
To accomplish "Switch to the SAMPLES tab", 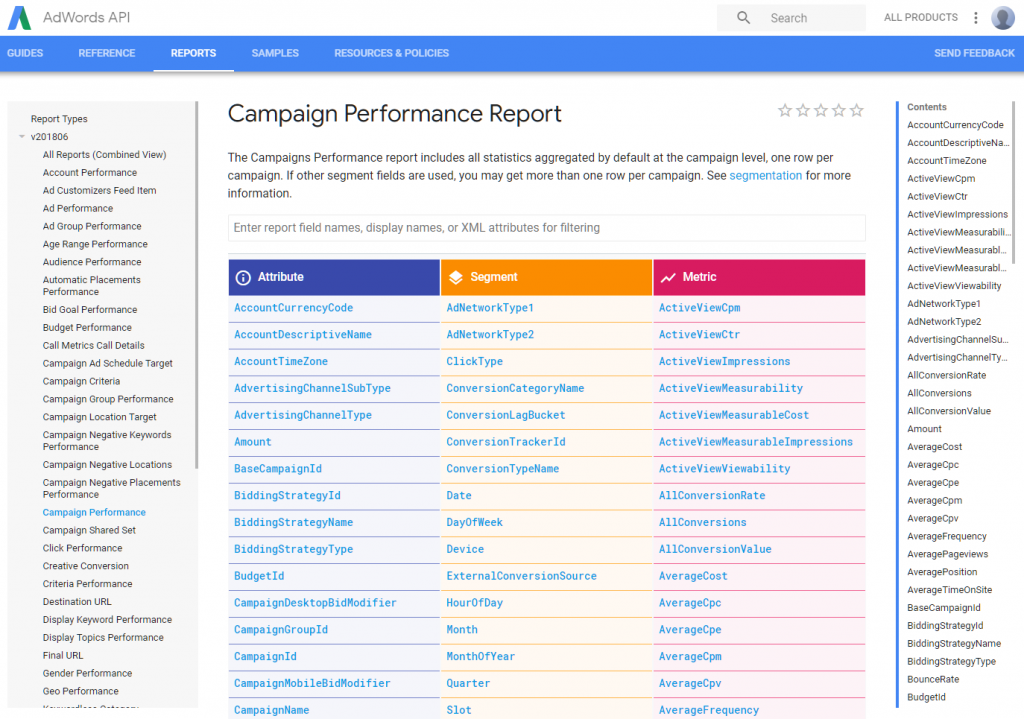I will 275,53.
